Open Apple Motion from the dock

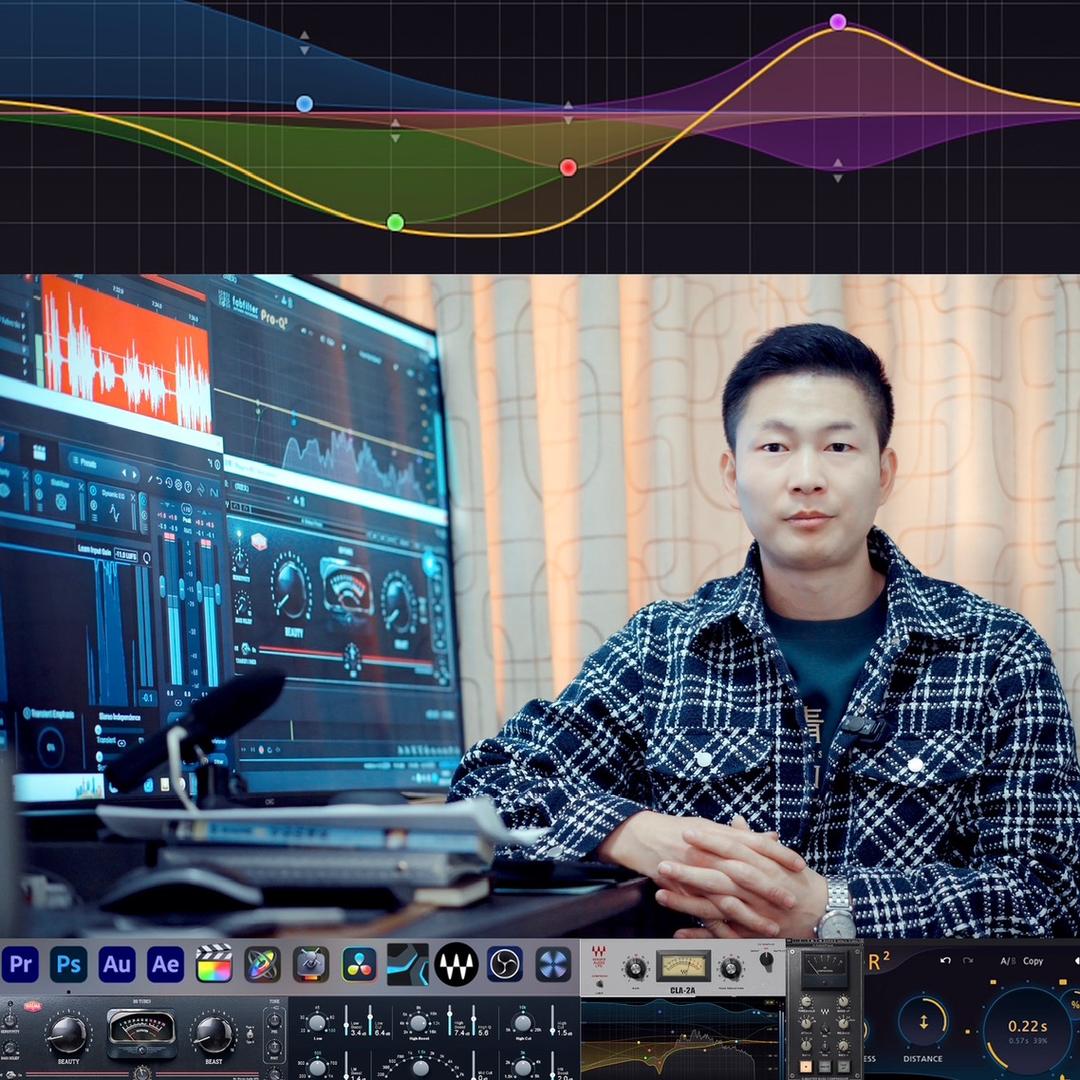click(262, 964)
